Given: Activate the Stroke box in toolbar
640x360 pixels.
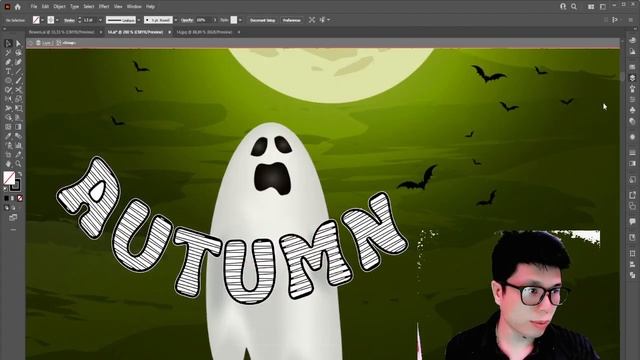Looking at the screenshot, I should 15,185.
